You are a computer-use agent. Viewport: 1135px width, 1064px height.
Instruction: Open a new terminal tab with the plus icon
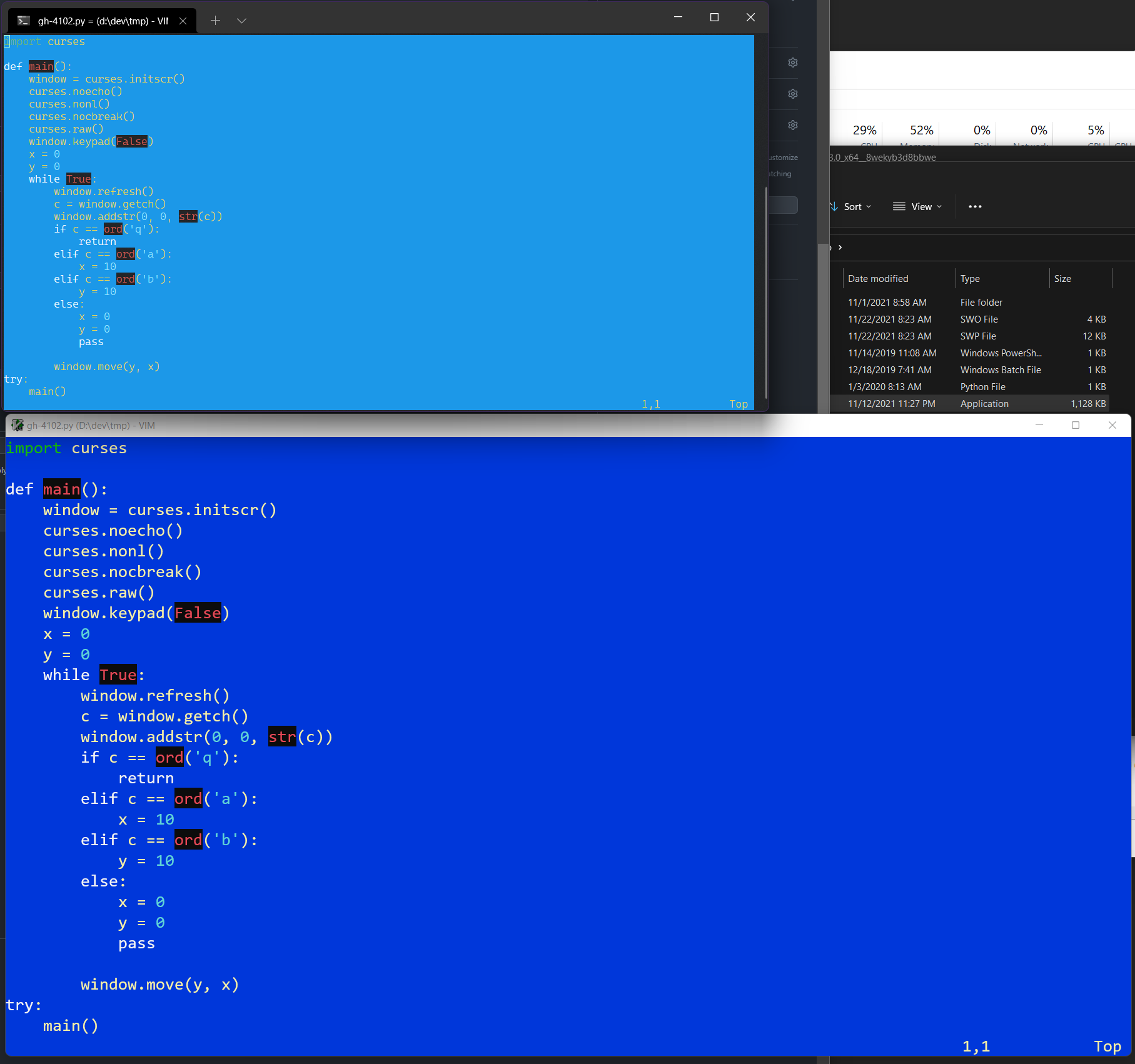(215, 21)
